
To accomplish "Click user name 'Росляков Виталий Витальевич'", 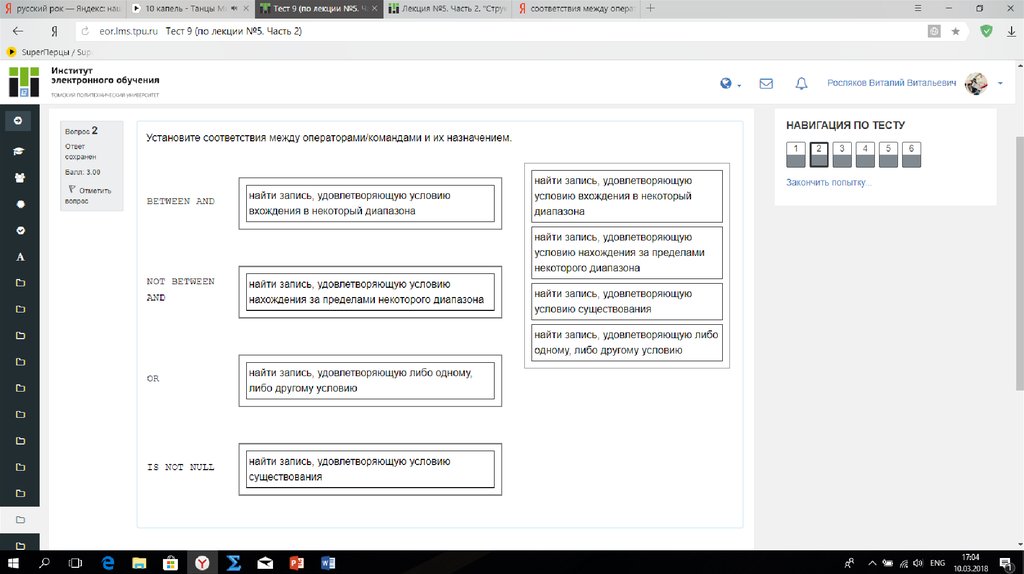I will point(891,83).
